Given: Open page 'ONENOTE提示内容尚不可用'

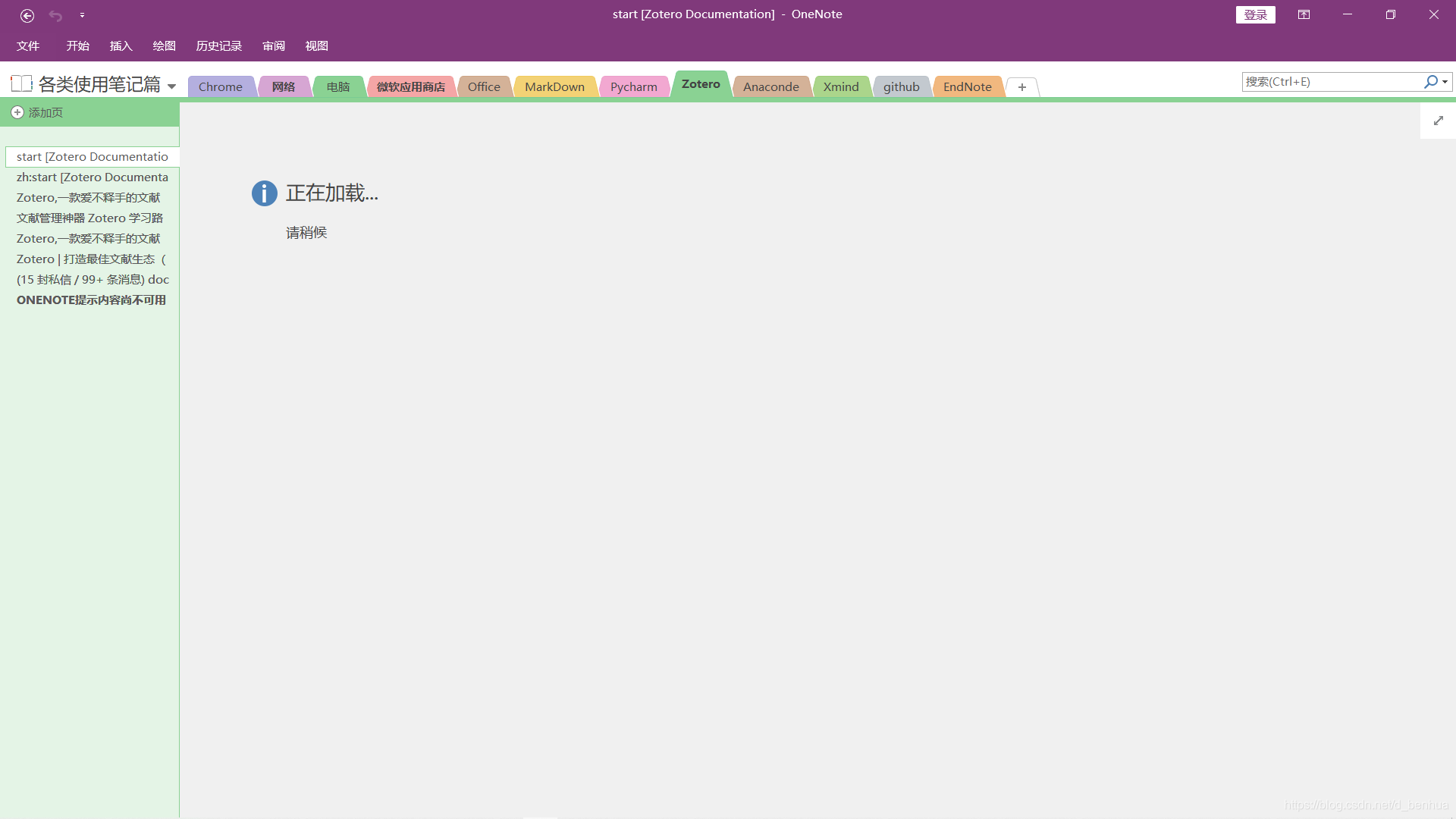Looking at the screenshot, I should [93, 300].
